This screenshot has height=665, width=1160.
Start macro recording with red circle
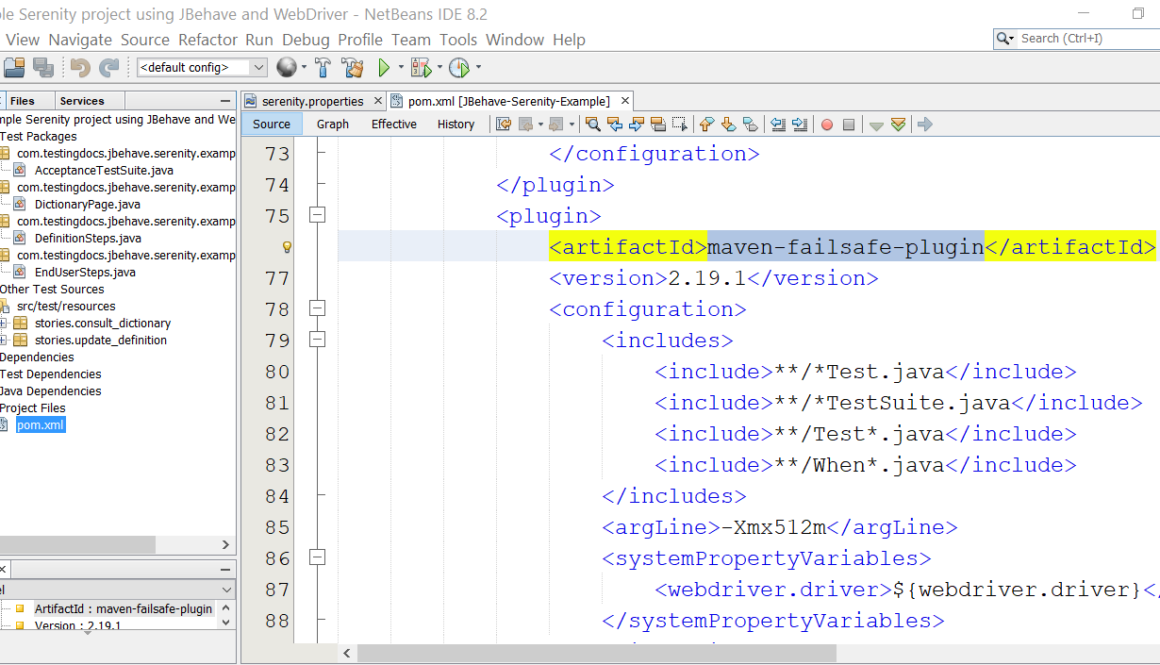[827, 124]
